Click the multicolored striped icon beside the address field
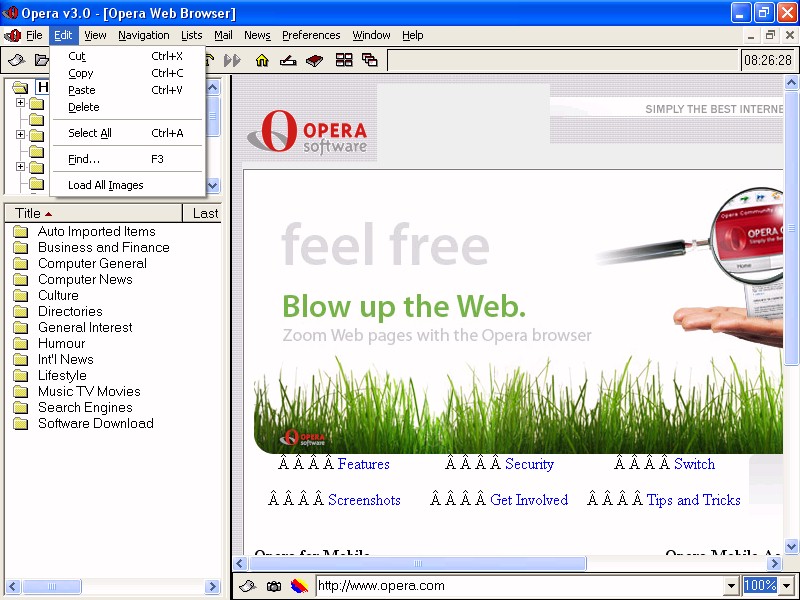The width and height of the screenshot is (800, 600). [x=299, y=586]
